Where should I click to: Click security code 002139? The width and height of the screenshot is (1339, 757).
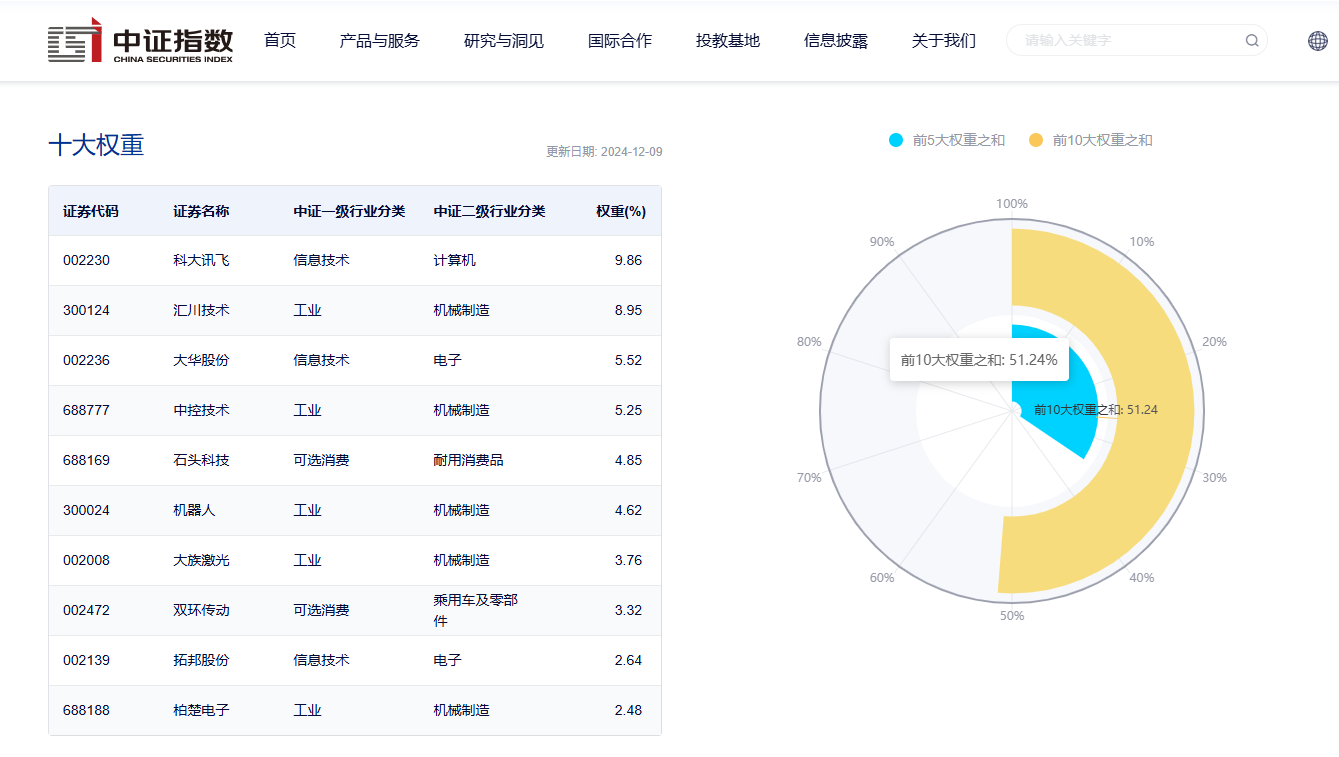point(86,660)
